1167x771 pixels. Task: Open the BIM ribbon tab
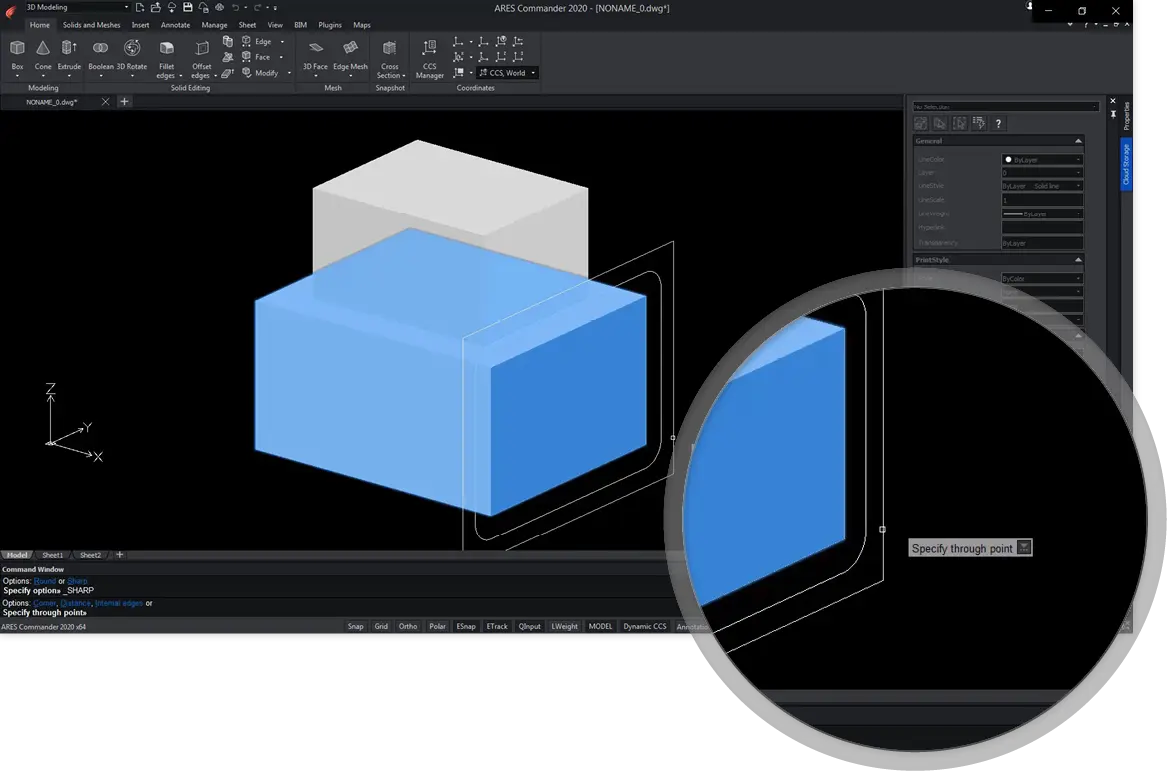point(301,25)
